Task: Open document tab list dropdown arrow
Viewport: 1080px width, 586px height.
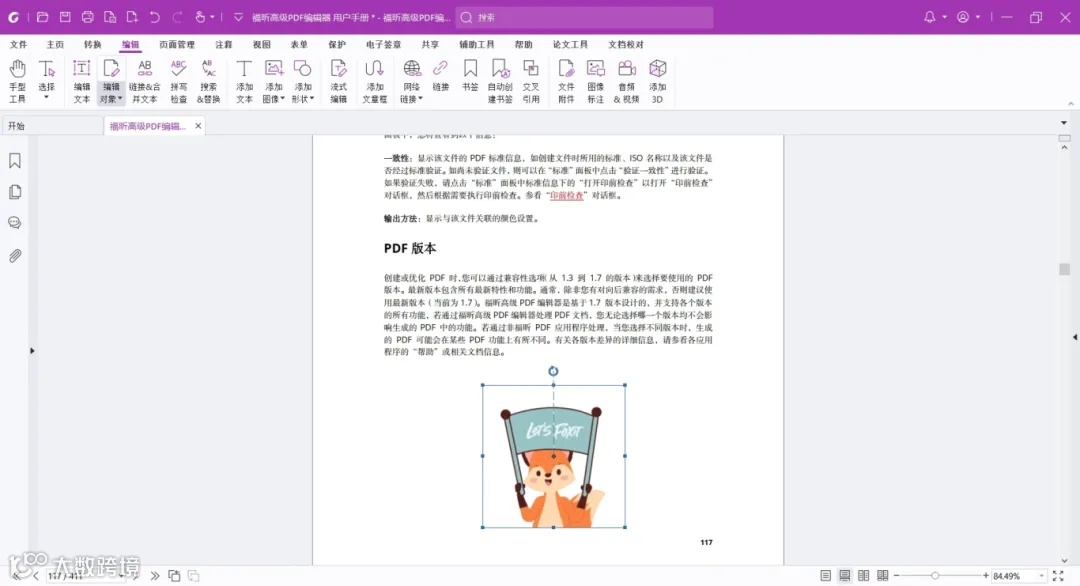Action: (x=1064, y=123)
